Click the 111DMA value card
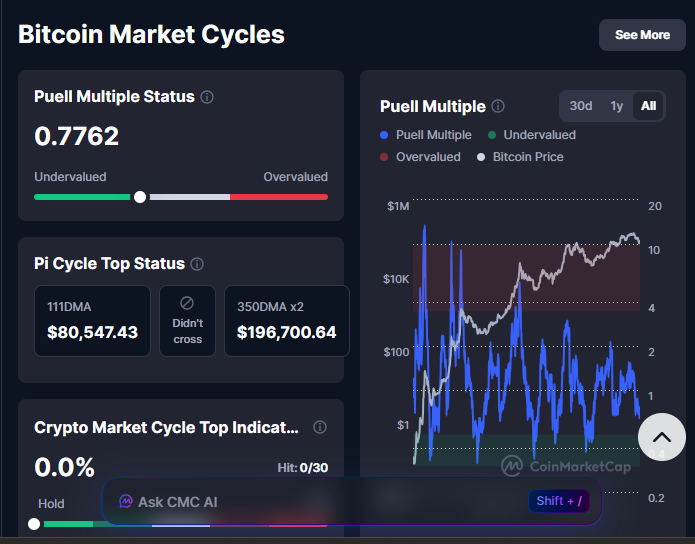695x544 pixels. click(x=92, y=321)
